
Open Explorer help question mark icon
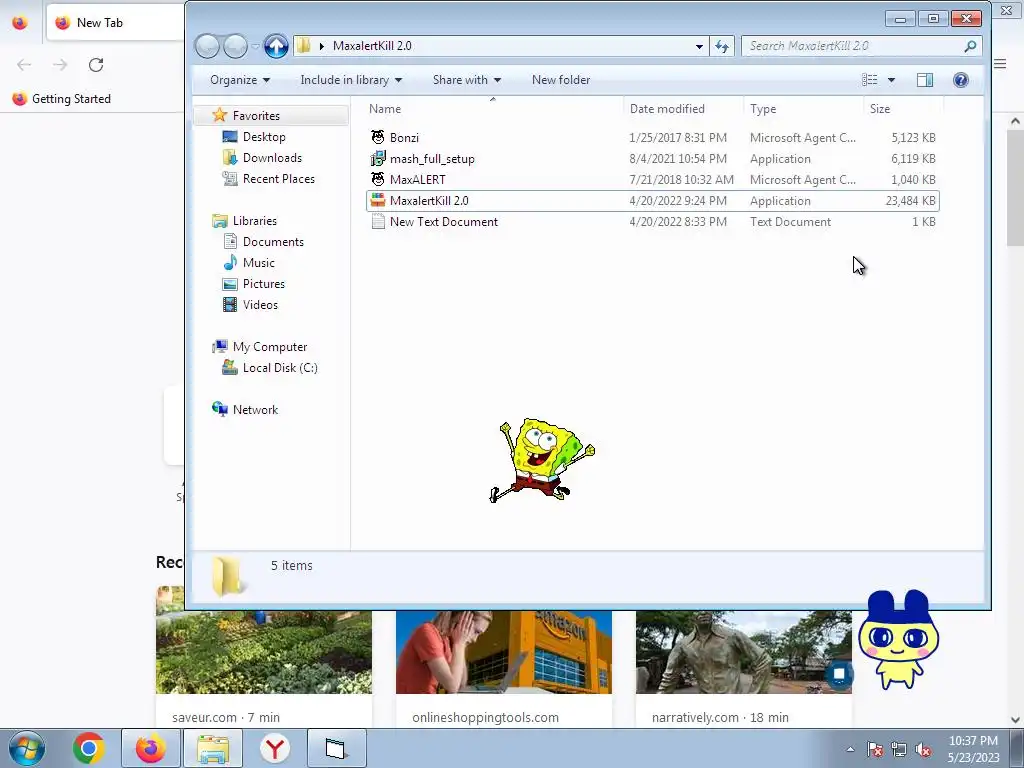[961, 80]
